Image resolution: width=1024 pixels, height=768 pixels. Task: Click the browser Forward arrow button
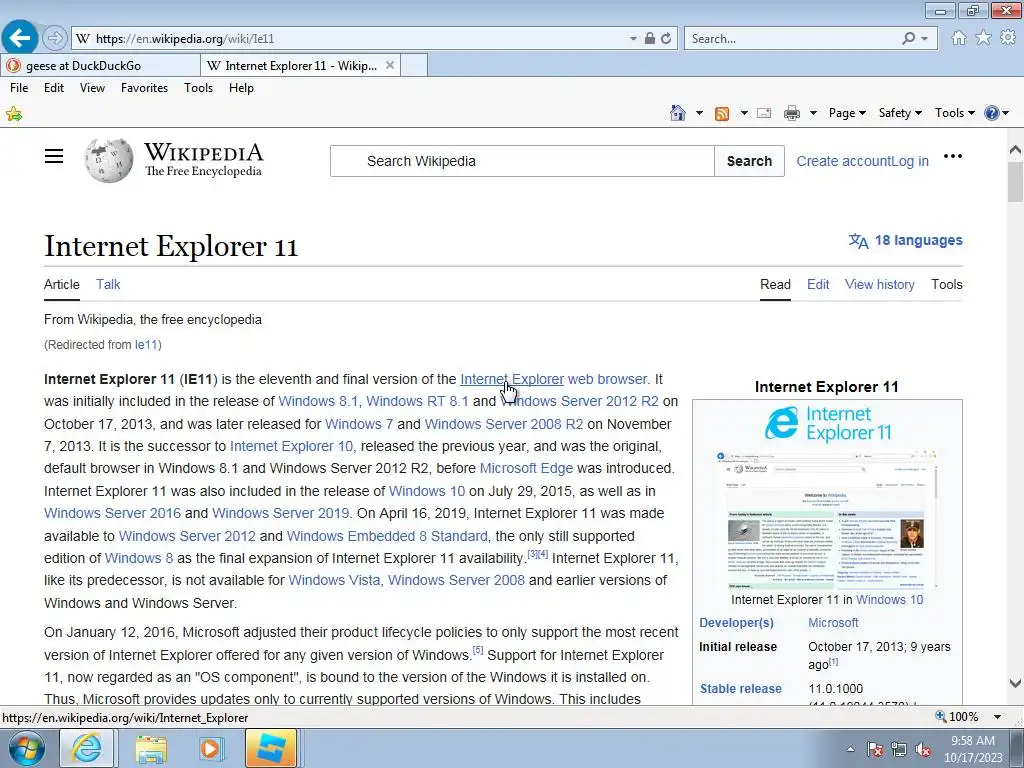click(55, 39)
